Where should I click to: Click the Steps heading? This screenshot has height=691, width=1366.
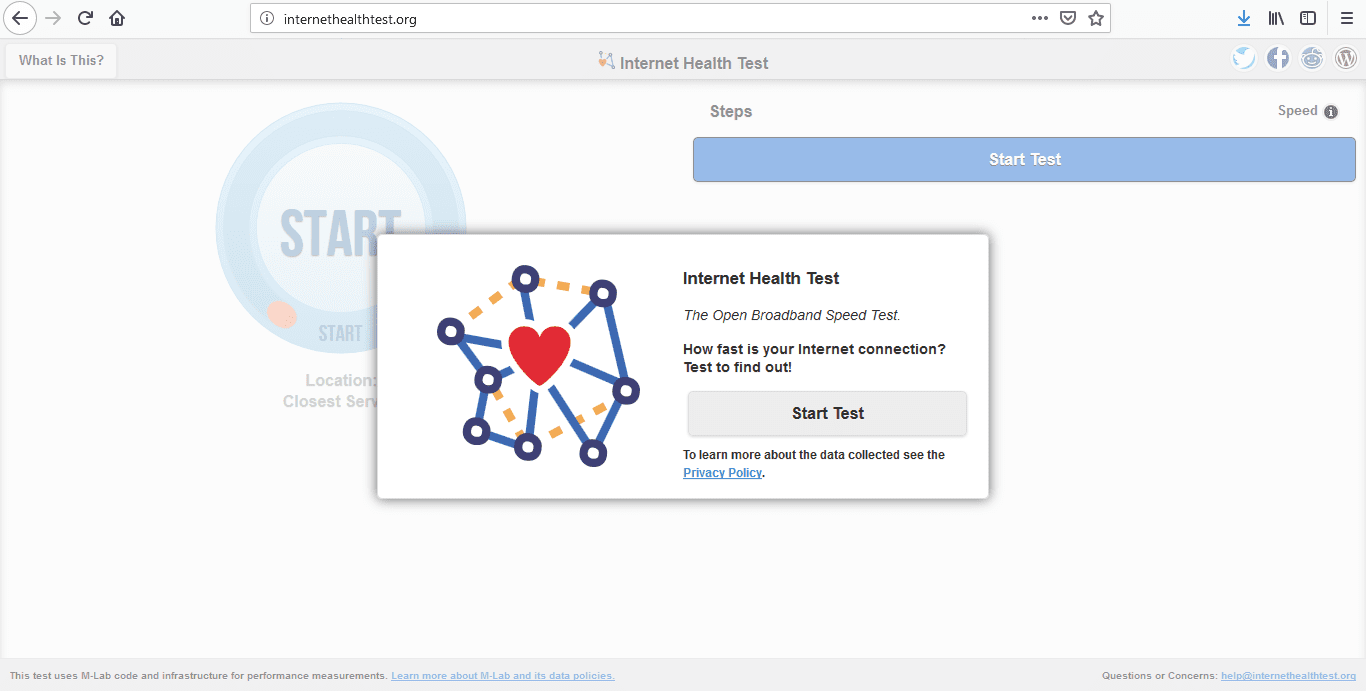click(x=731, y=111)
